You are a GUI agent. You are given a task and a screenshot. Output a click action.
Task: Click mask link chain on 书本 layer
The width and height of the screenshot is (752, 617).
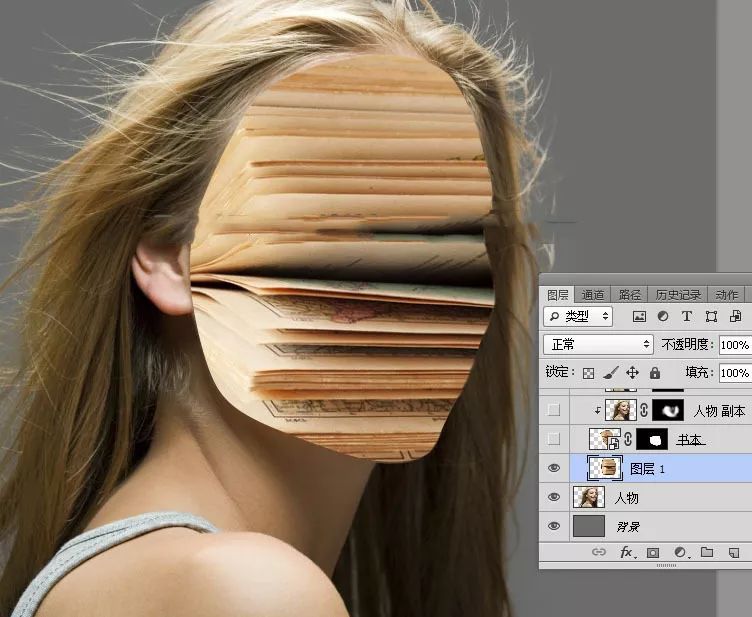[x=628, y=439]
